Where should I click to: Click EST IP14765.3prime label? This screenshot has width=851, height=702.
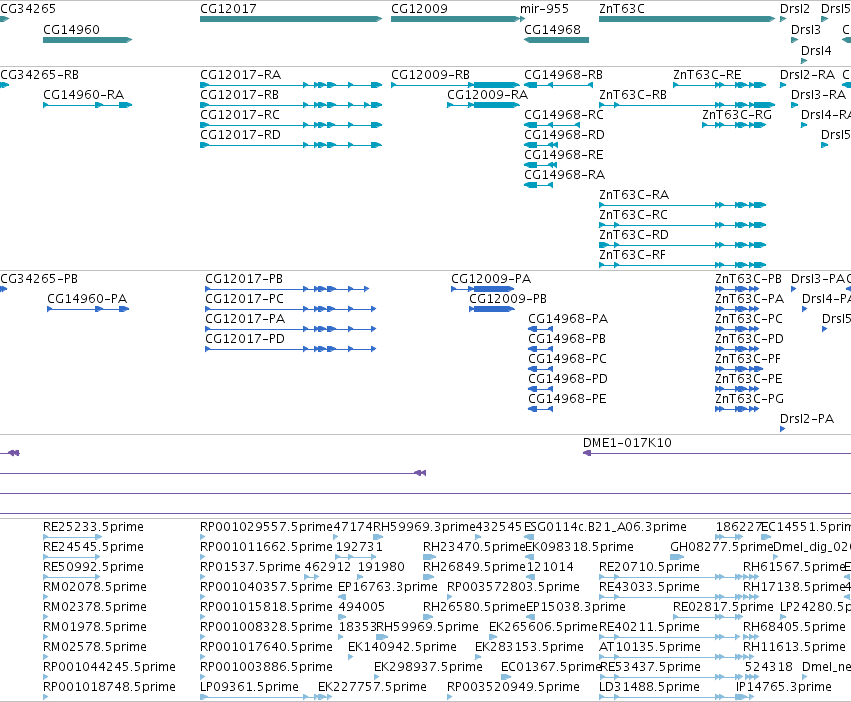click(x=784, y=687)
